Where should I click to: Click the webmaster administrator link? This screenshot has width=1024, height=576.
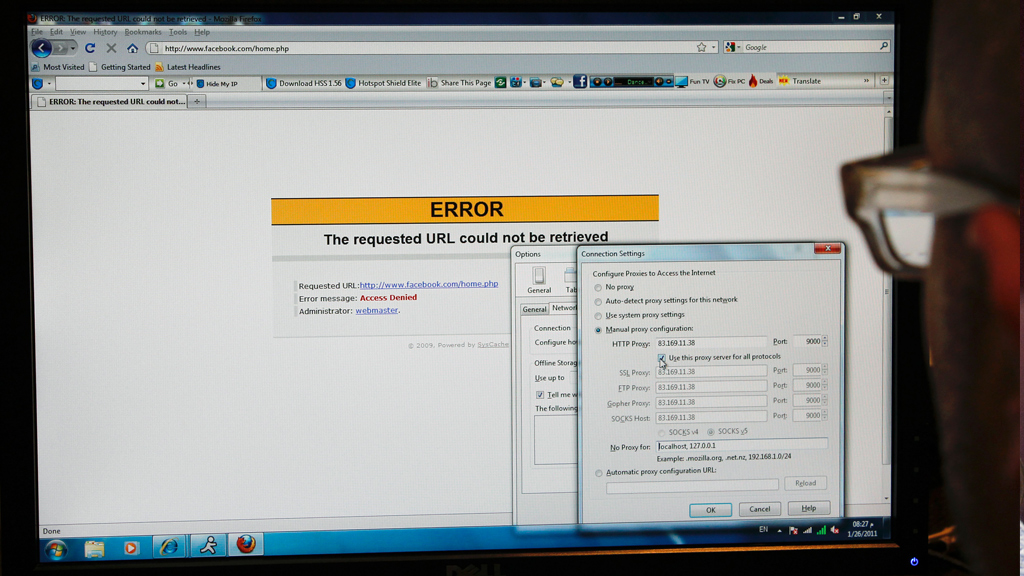coord(377,311)
